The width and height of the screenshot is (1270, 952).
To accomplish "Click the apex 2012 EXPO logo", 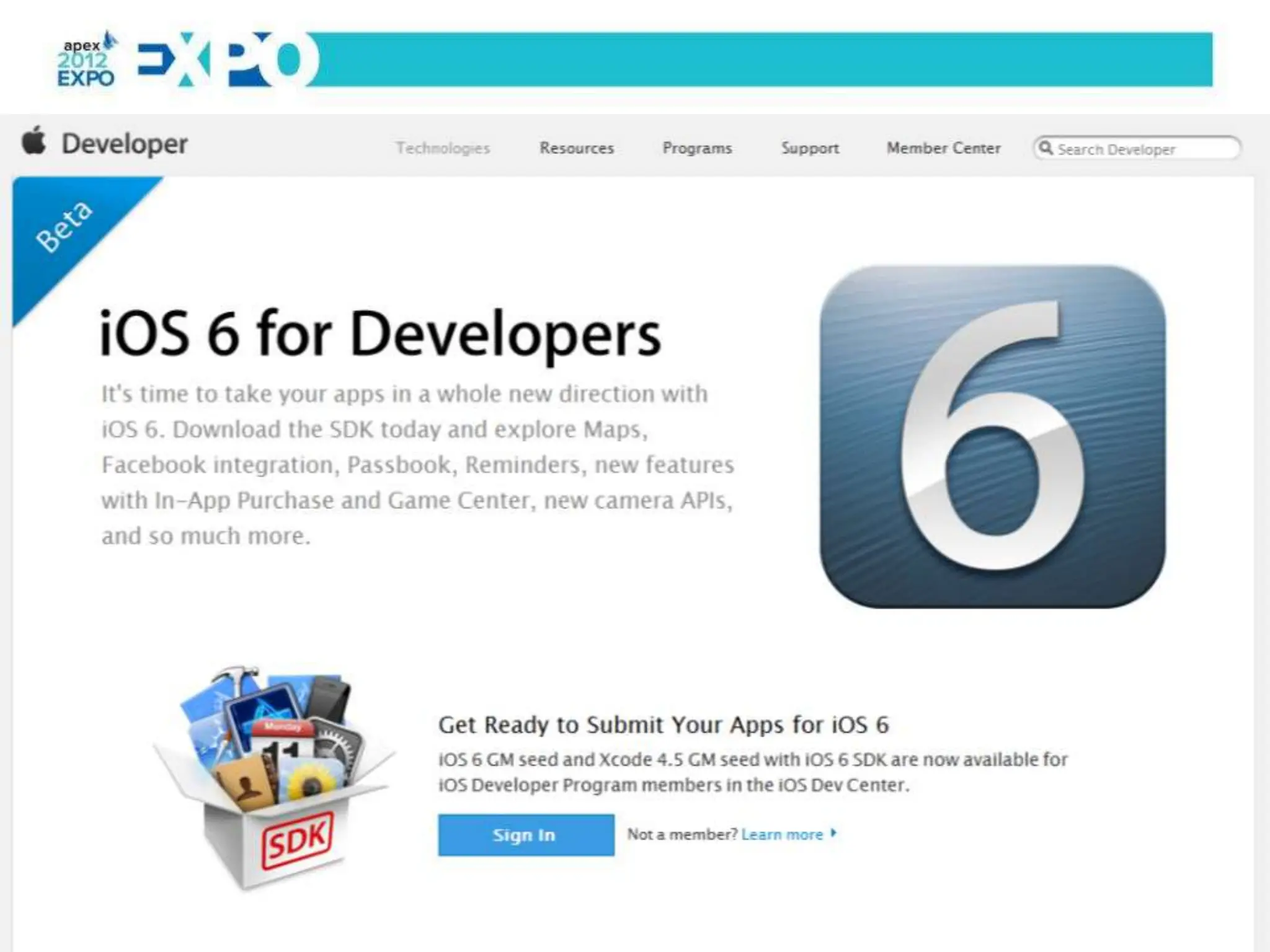I will tap(86, 61).
